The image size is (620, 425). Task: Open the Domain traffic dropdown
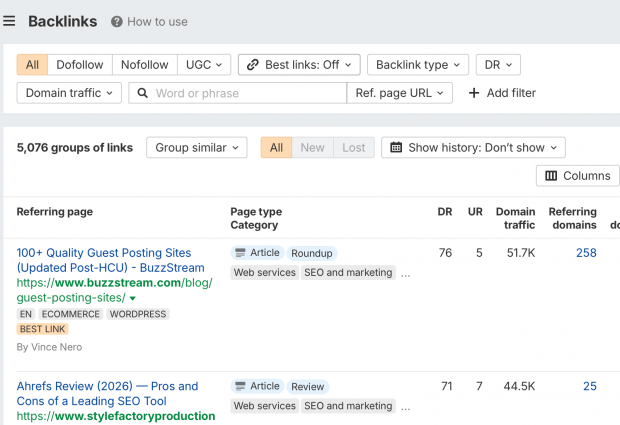[x=69, y=93]
